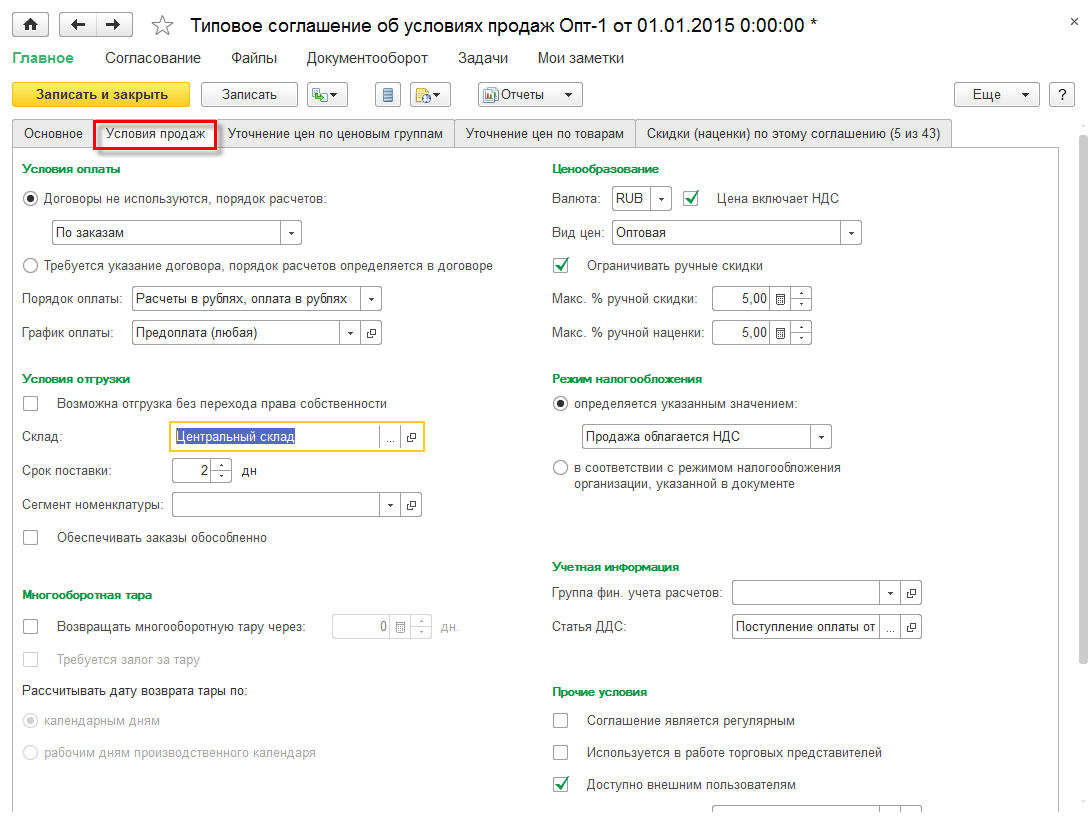The width and height of the screenshot is (1092, 819).
Task: Open the list icon button in toolbar
Action: pos(388,95)
